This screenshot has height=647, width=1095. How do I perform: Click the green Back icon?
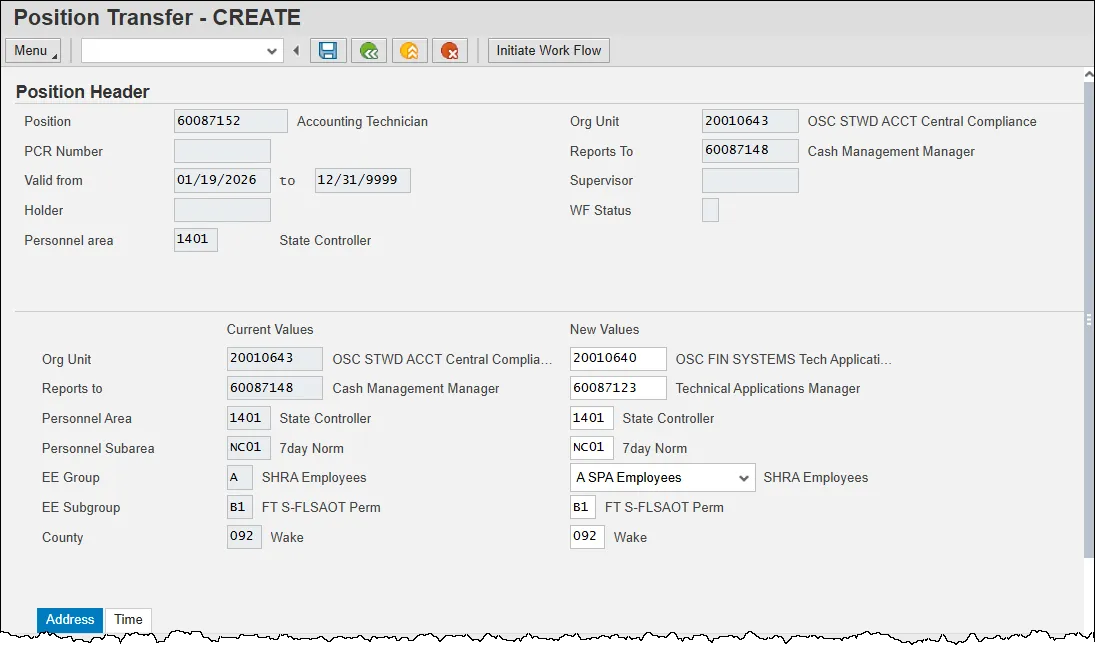pyautogui.click(x=369, y=51)
